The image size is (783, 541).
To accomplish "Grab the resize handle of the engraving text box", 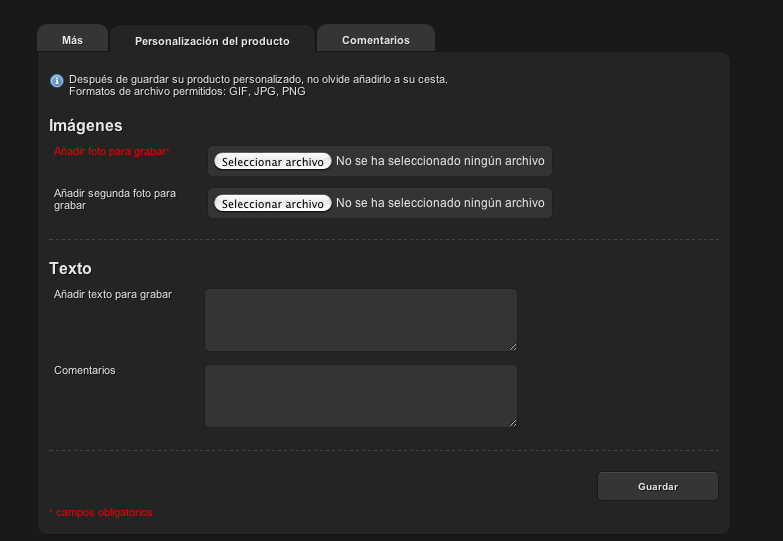I will (512, 346).
